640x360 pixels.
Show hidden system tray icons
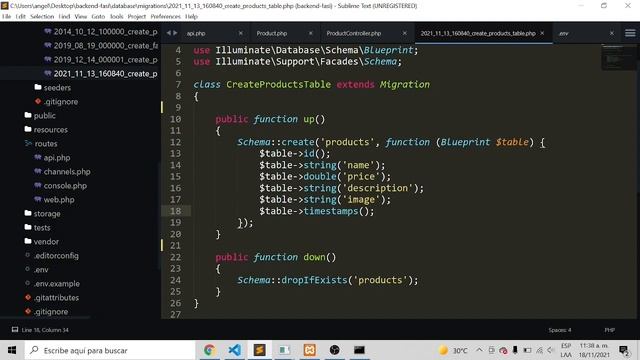click(x=479, y=350)
